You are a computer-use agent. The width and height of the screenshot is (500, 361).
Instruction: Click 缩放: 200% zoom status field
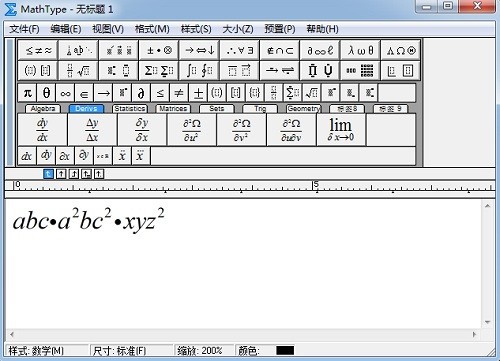[x=204, y=350]
